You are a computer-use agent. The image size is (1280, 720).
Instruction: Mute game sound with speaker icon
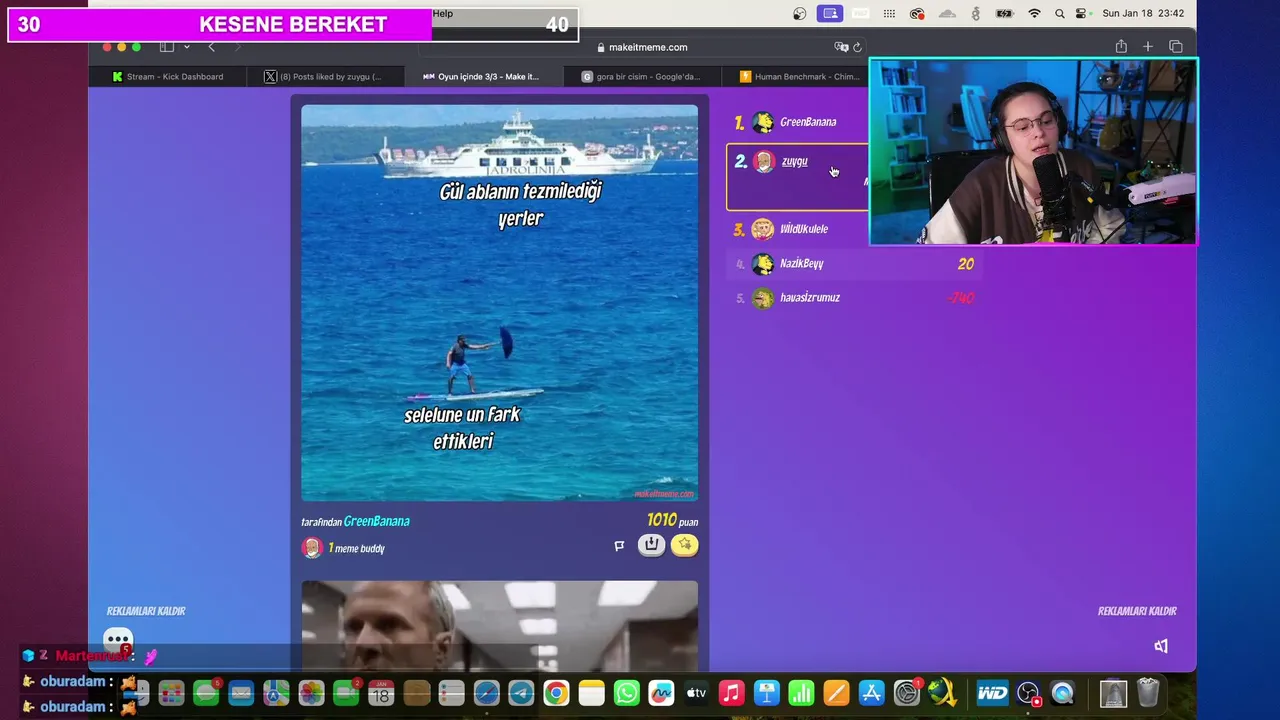coord(1161,646)
